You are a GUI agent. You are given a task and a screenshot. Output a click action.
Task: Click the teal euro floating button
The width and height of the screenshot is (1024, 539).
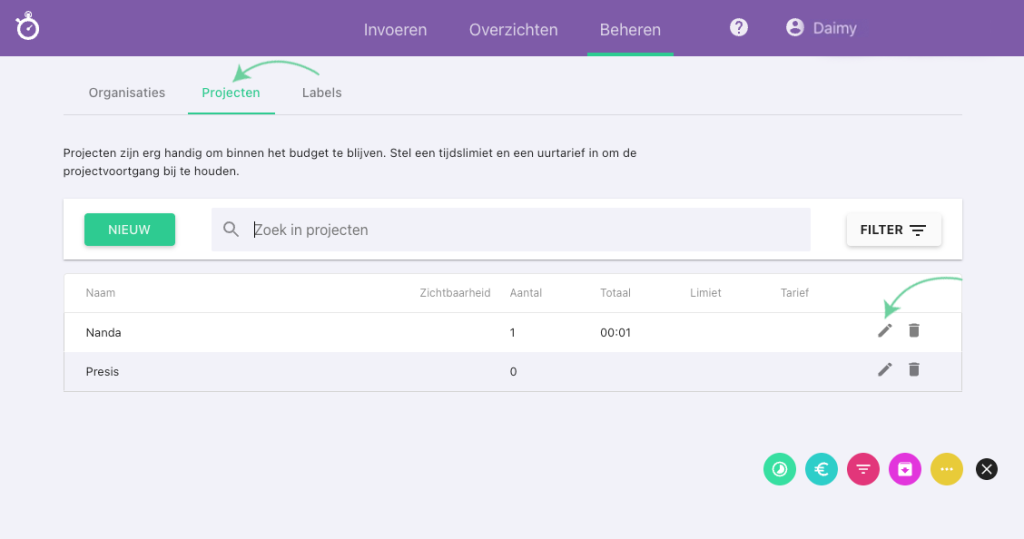(x=821, y=468)
